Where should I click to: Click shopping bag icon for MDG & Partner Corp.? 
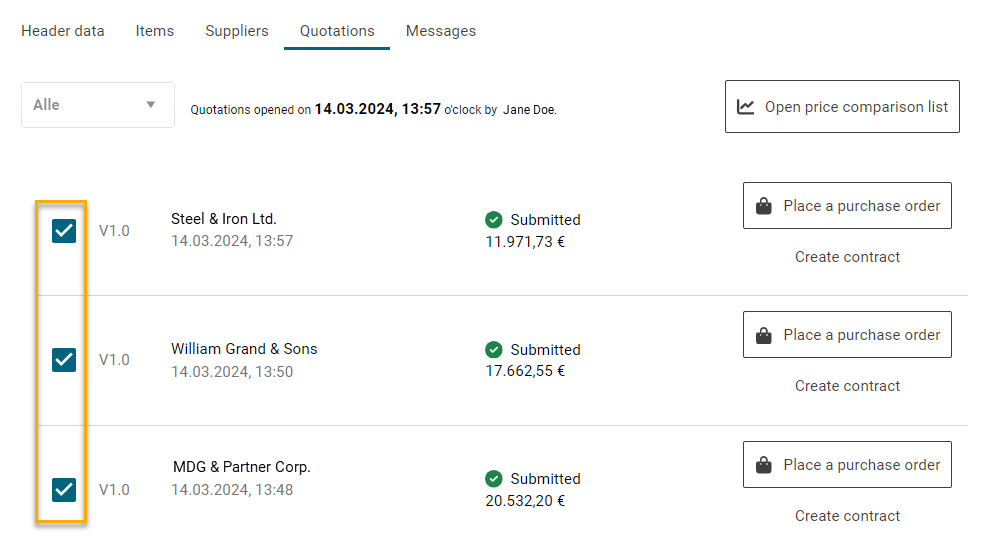coord(764,465)
